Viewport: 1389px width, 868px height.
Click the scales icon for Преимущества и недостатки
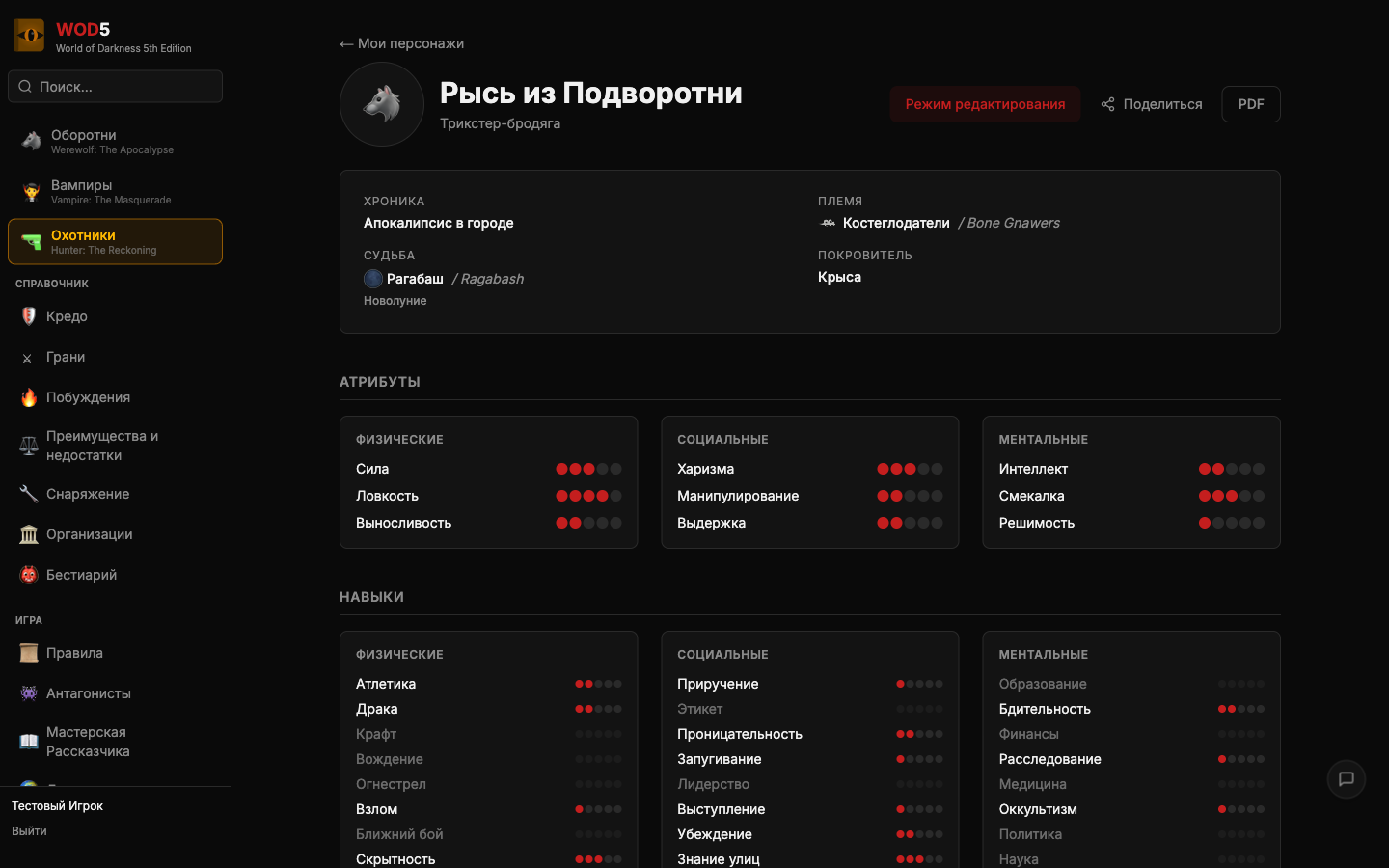(x=29, y=446)
